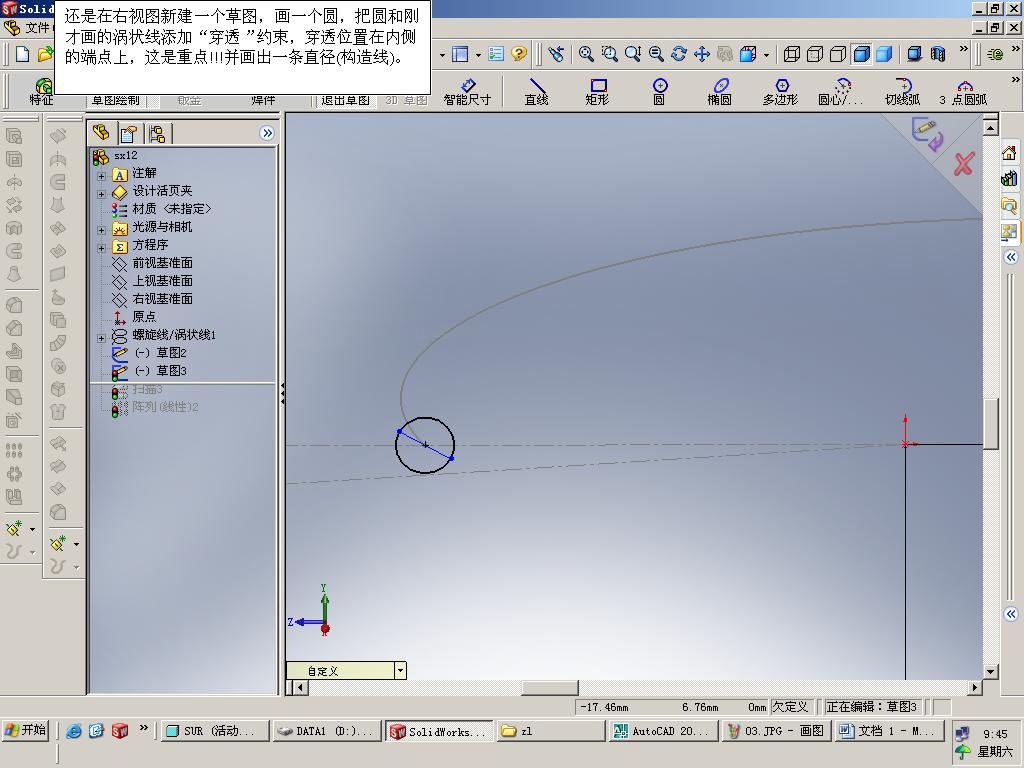This screenshot has width=1024, height=768.
Task: Open the Standard Views cube icon
Action: pyautogui.click(x=748, y=54)
